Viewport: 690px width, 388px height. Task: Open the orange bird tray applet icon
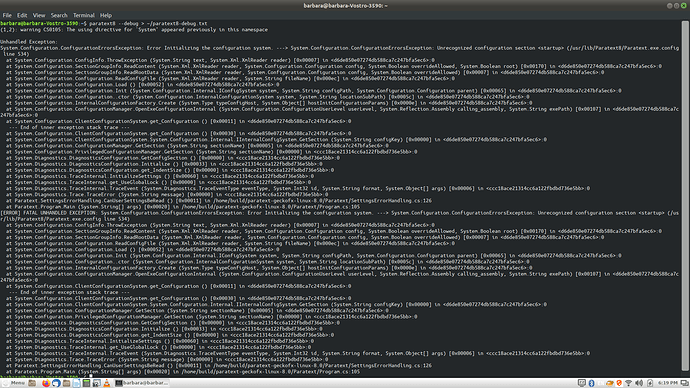coord(610,383)
